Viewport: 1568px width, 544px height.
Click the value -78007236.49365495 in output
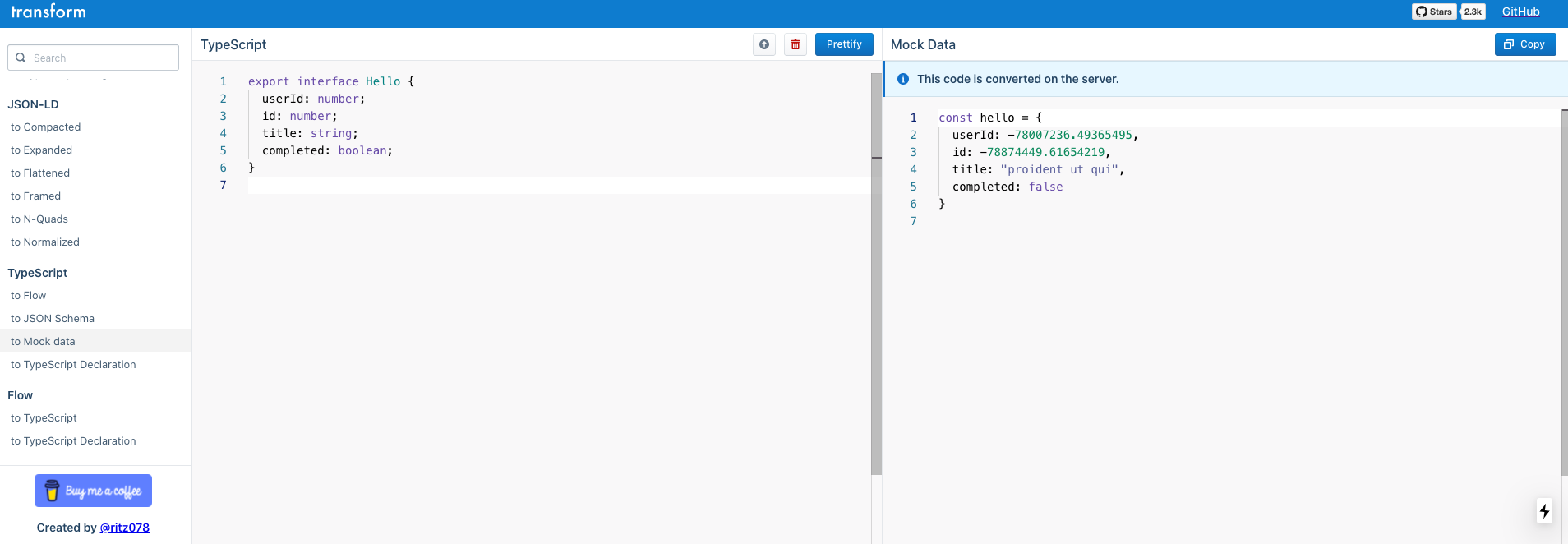1070,135
